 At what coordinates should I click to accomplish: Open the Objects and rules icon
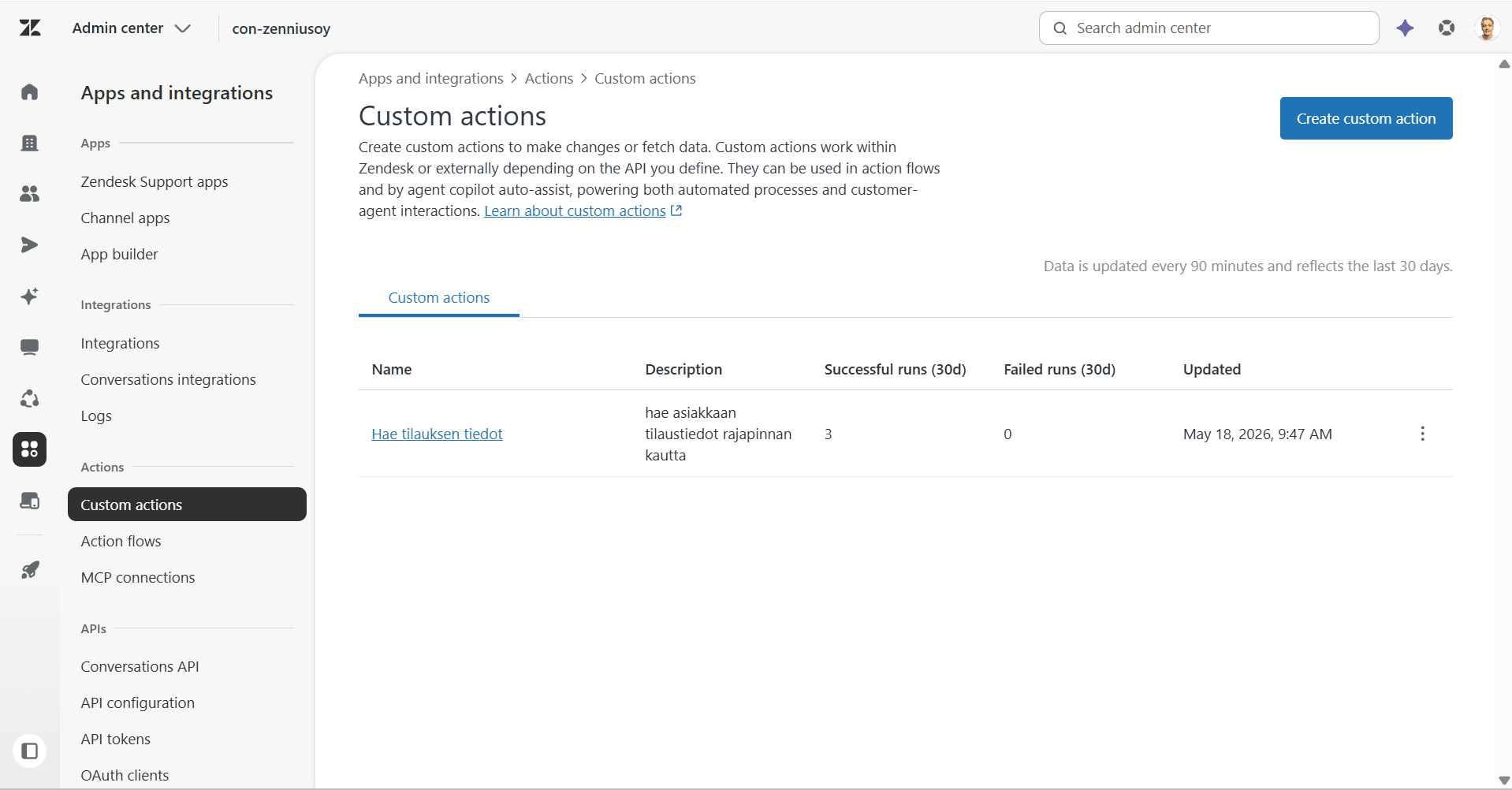[30, 399]
